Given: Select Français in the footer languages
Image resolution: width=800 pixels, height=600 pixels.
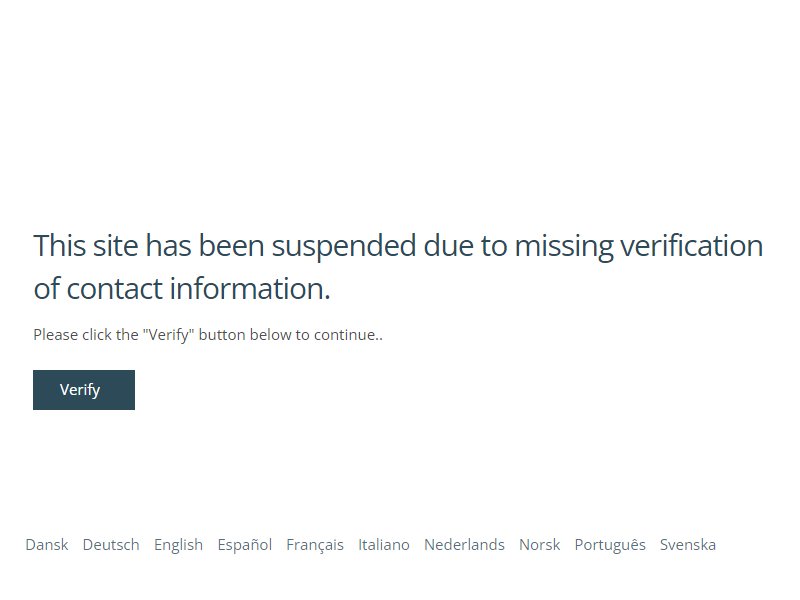Looking at the screenshot, I should coord(315,545).
